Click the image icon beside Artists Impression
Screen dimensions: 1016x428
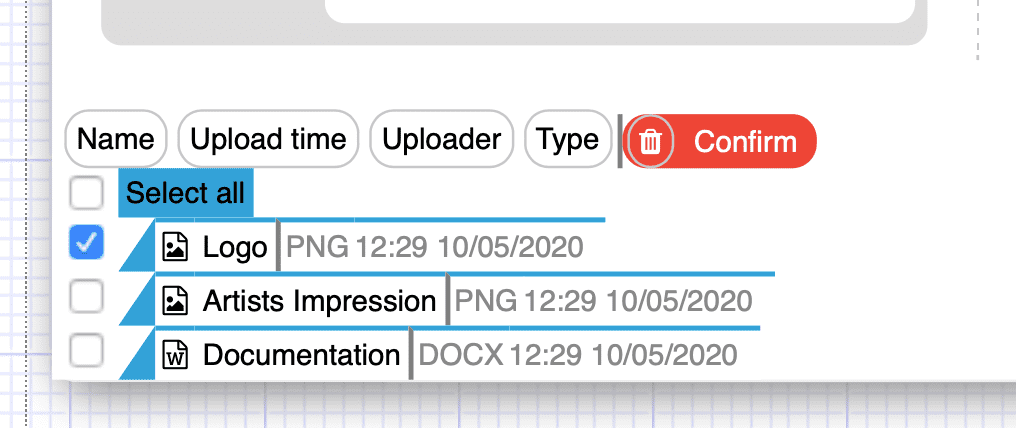point(175,301)
